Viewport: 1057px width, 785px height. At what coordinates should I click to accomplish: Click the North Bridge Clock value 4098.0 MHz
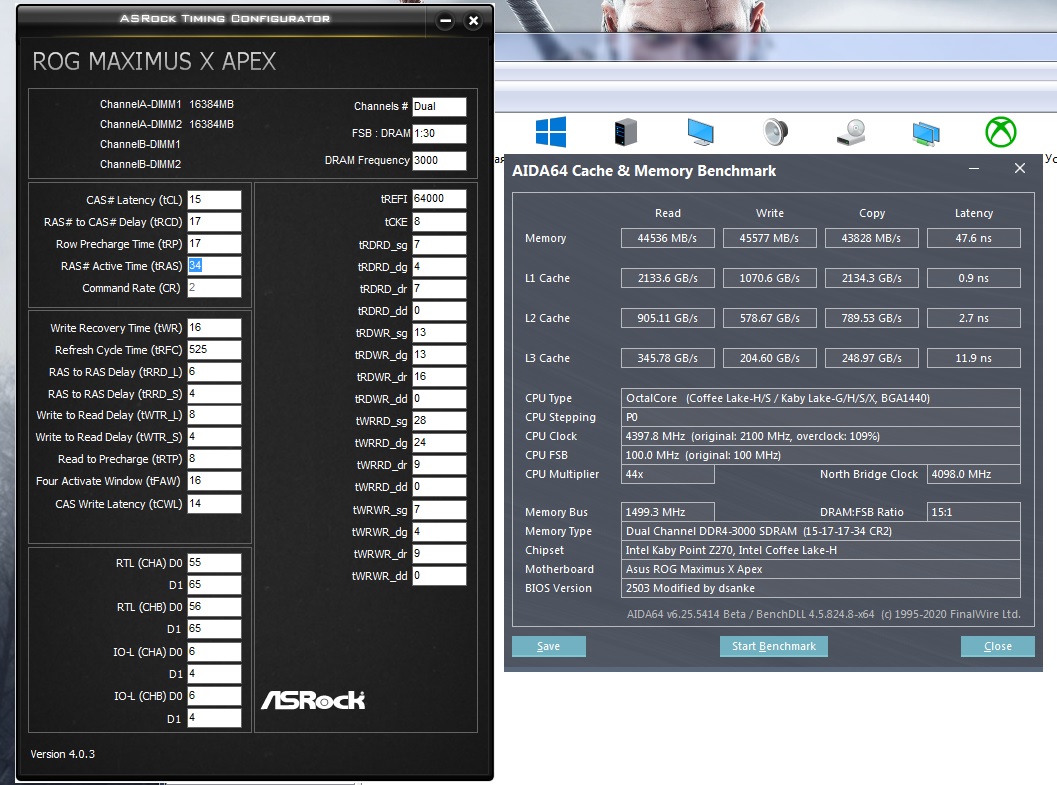coord(973,474)
